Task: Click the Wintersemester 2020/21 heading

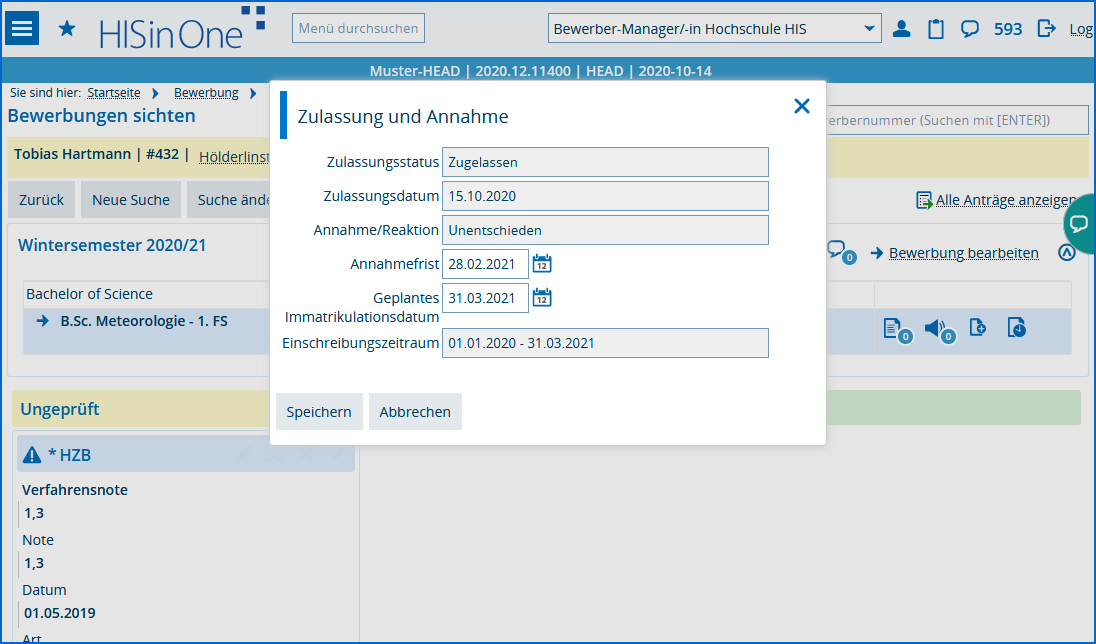Action: 112,245
